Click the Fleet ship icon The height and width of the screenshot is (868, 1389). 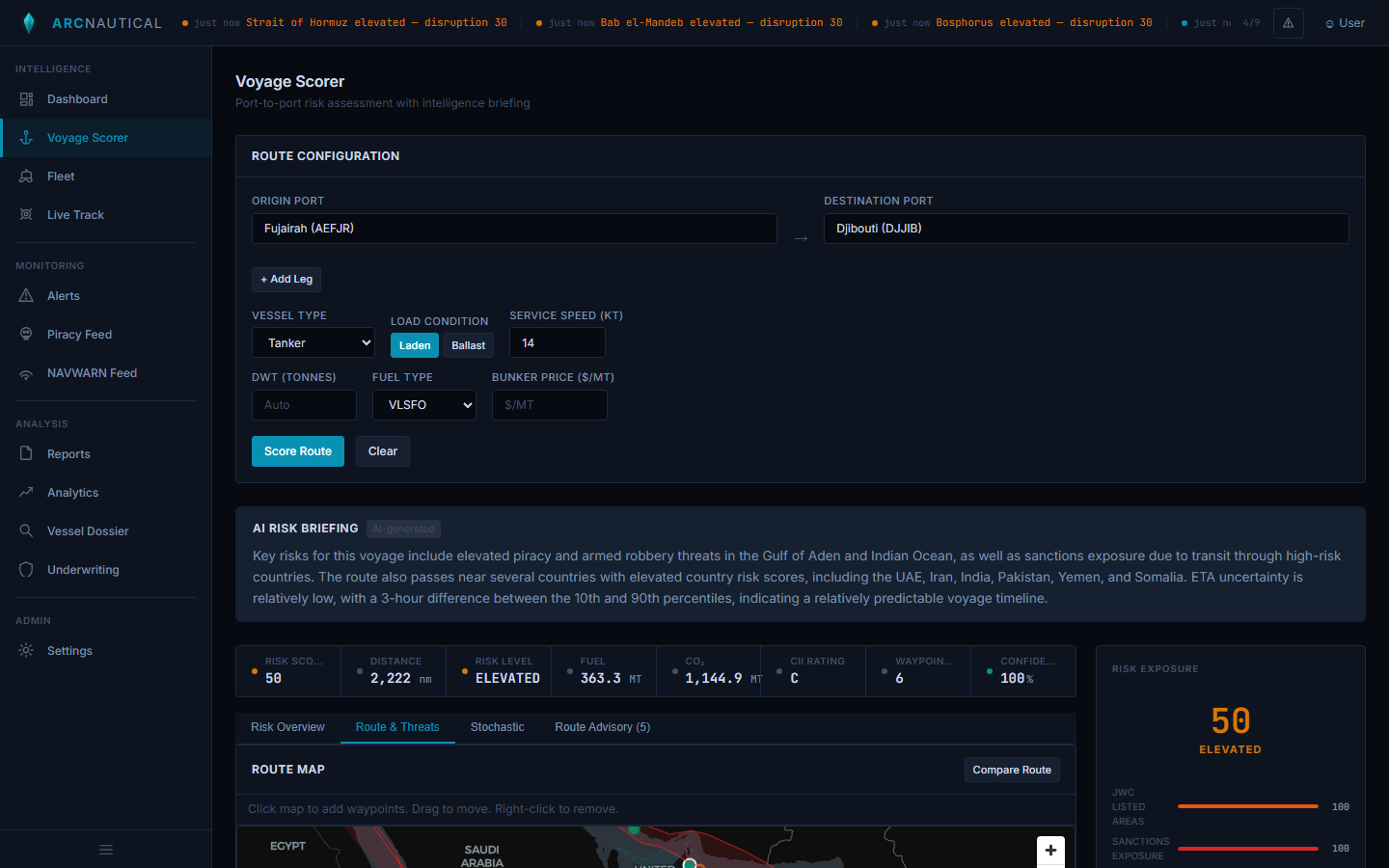click(x=26, y=176)
